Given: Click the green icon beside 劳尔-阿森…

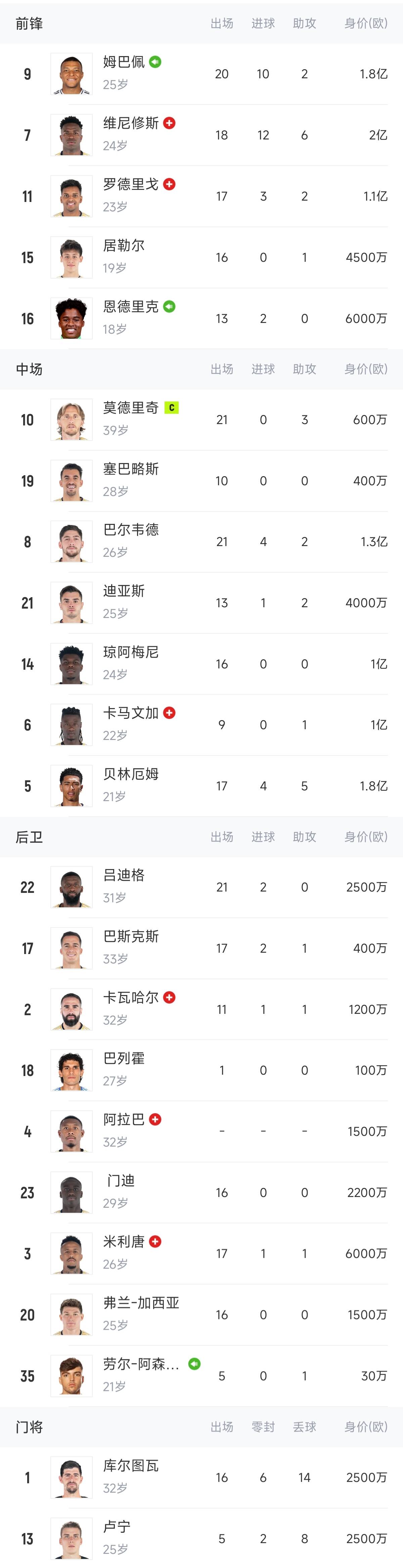Looking at the screenshot, I should (194, 1363).
